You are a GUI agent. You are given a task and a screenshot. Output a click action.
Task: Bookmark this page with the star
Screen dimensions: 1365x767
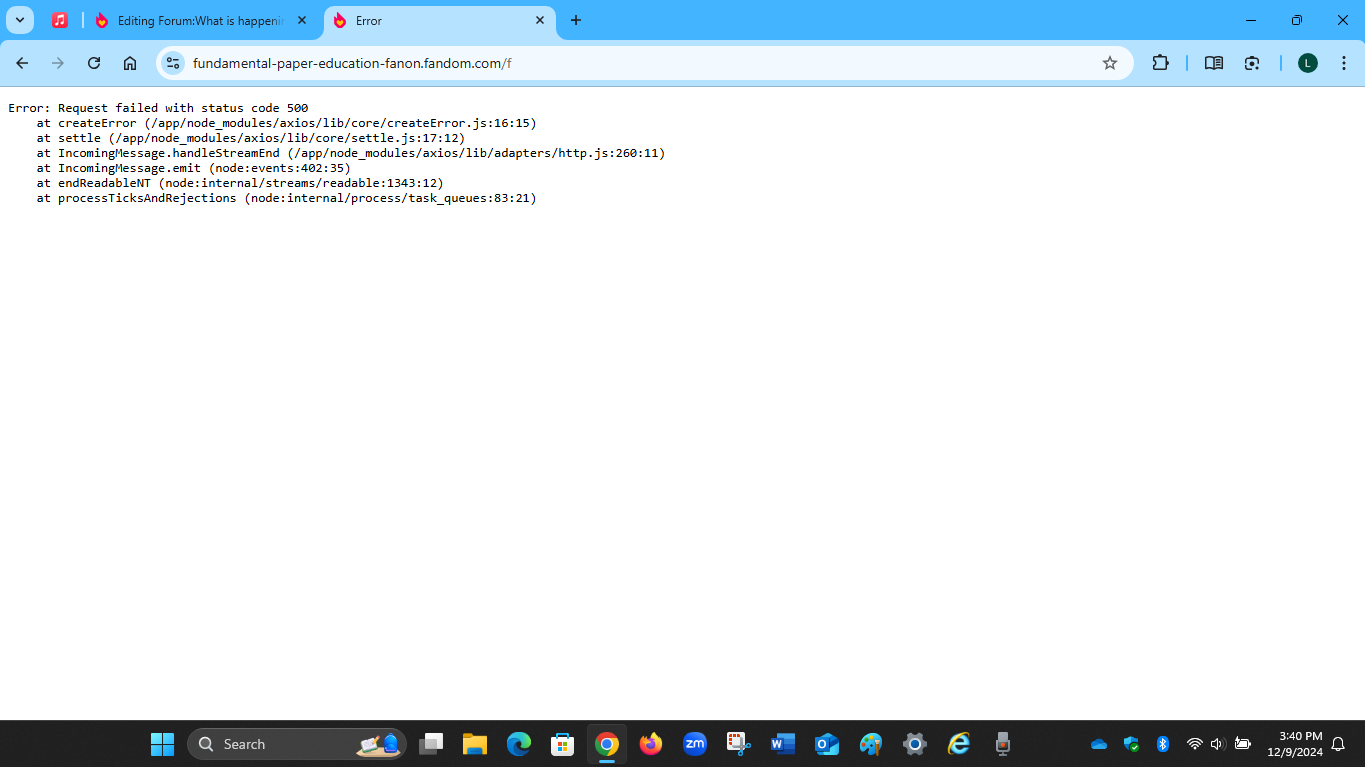tap(1110, 63)
